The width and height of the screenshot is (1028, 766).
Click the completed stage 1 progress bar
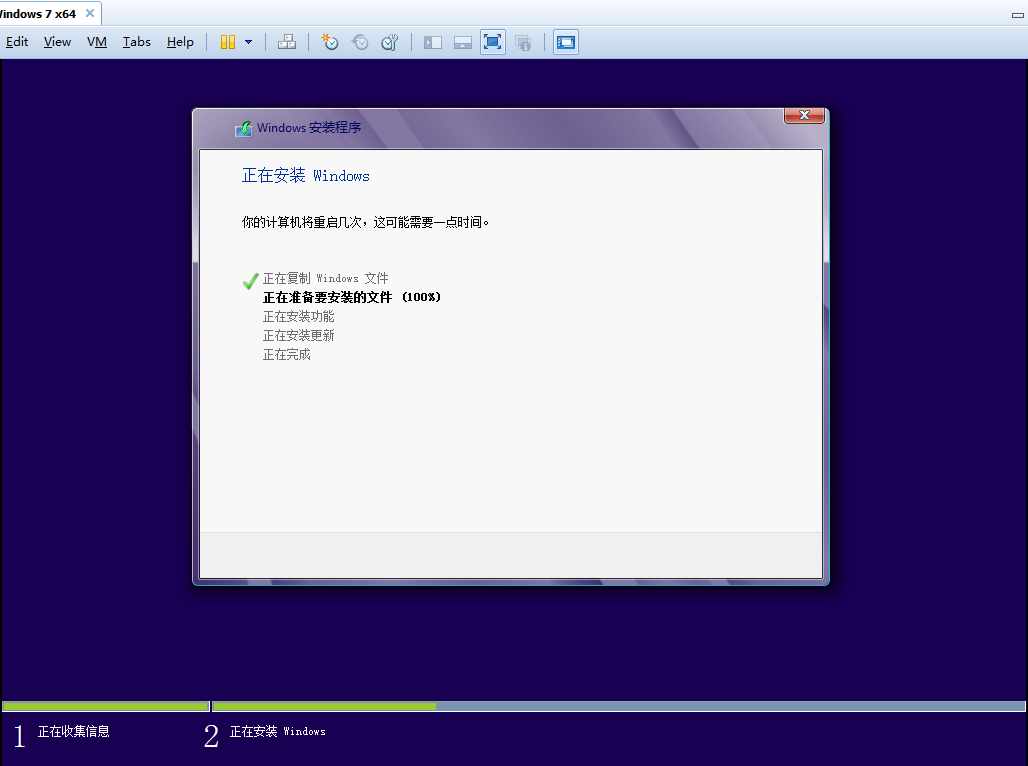coord(106,706)
